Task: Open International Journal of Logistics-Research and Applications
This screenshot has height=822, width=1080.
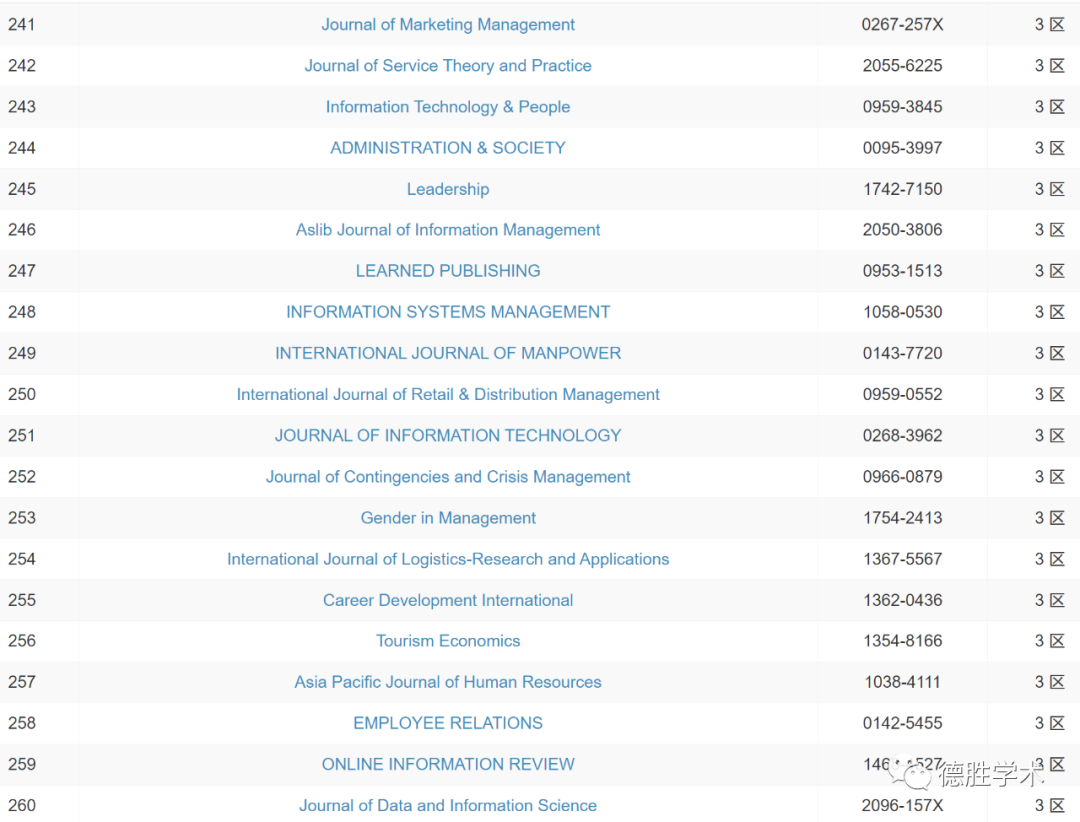Action: pyautogui.click(x=448, y=559)
